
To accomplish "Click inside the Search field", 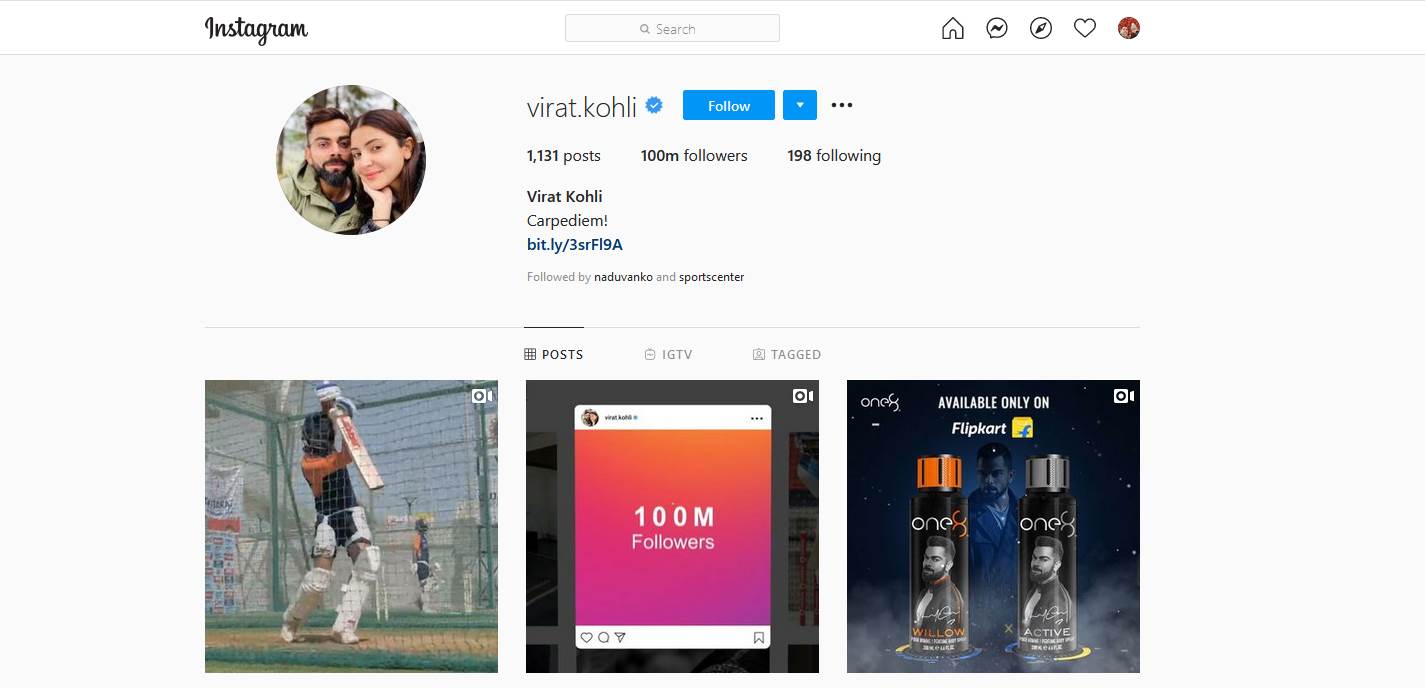I will click(672, 28).
